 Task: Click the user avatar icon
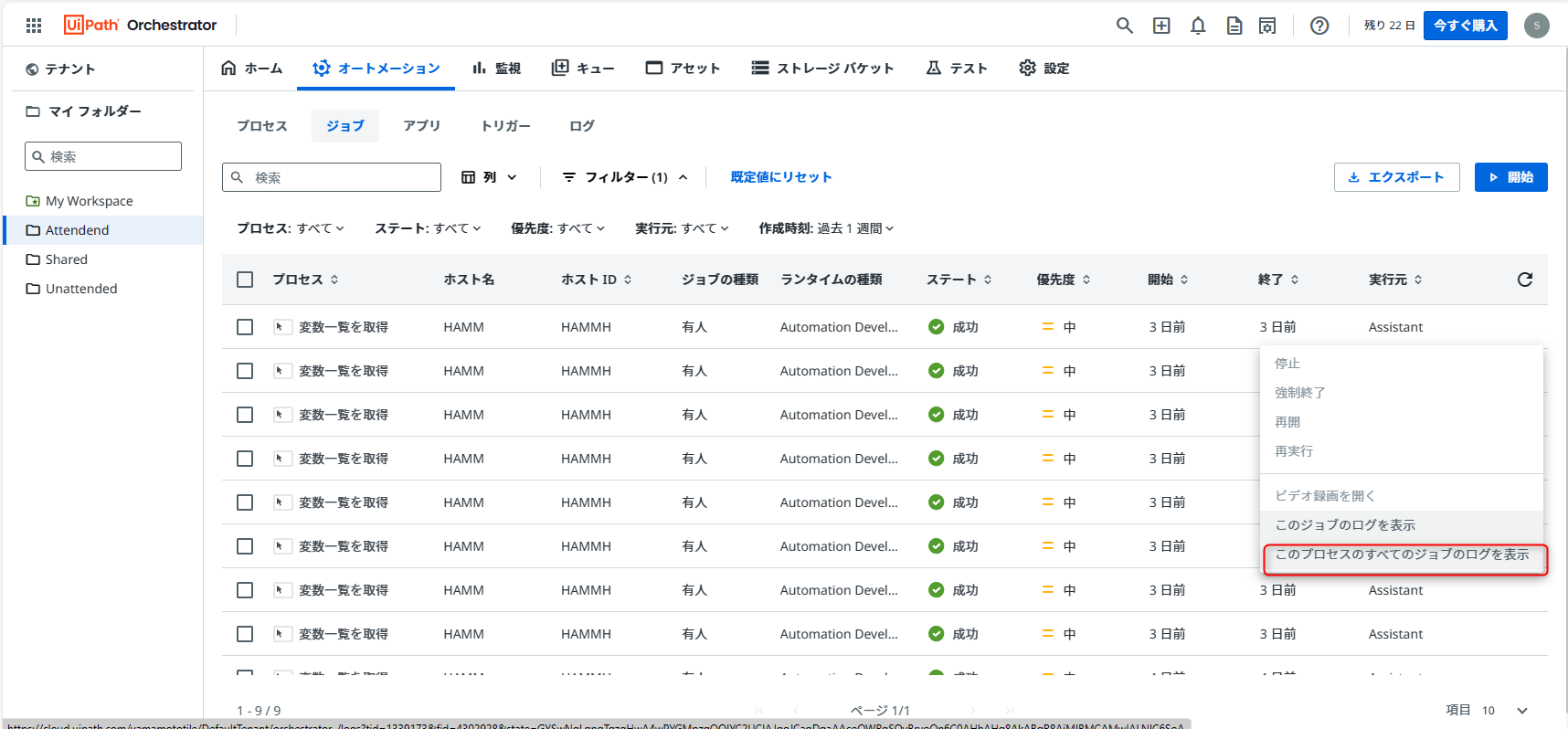click(1536, 26)
